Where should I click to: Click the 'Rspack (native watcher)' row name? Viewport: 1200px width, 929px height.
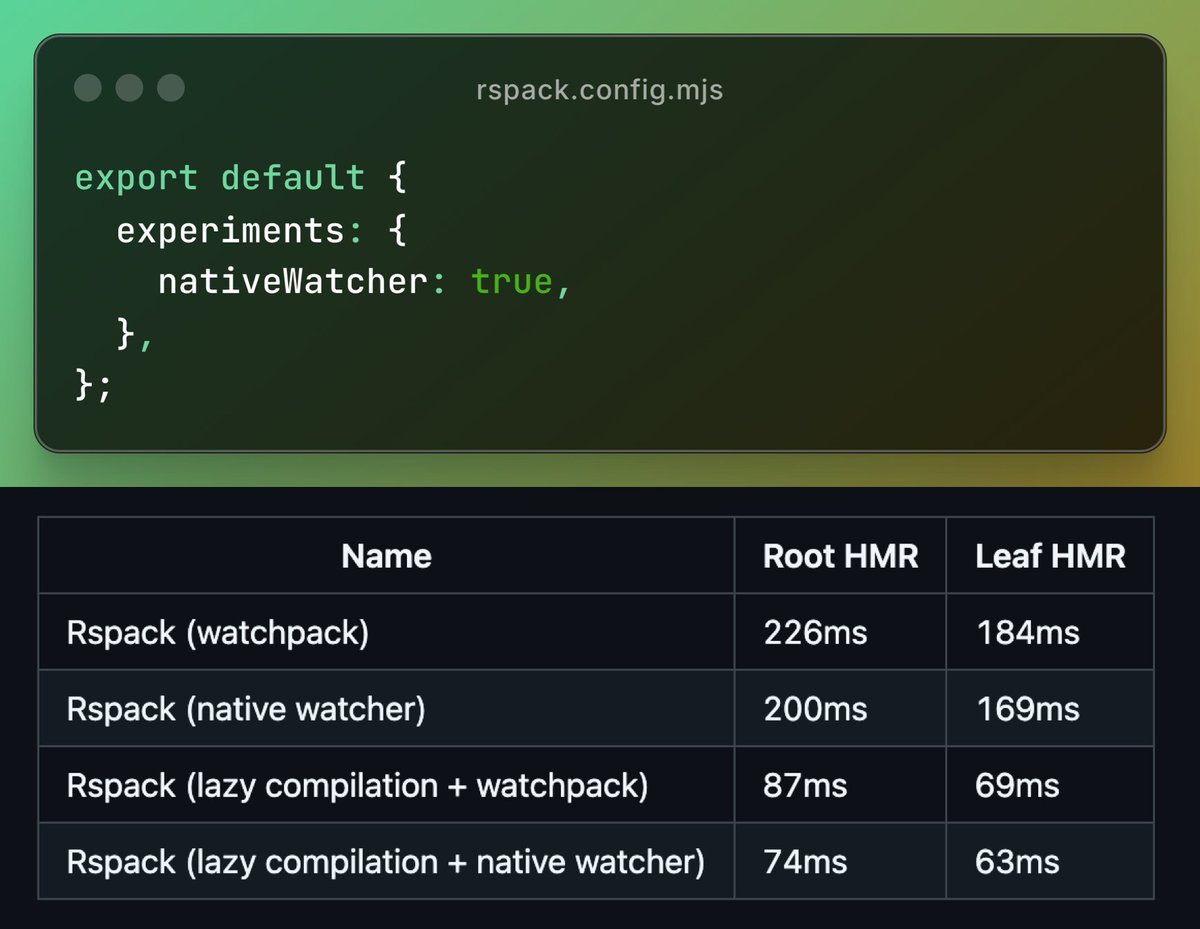(246, 709)
